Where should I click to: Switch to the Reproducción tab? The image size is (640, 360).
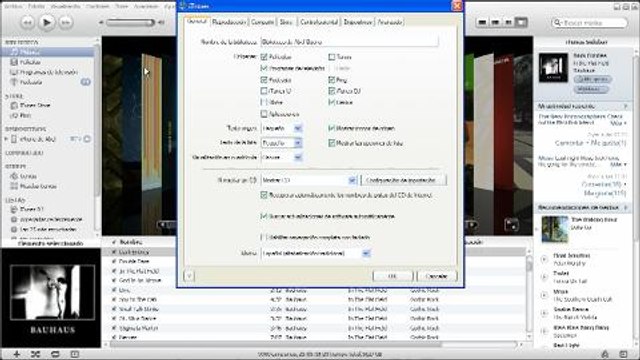(229, 22)
